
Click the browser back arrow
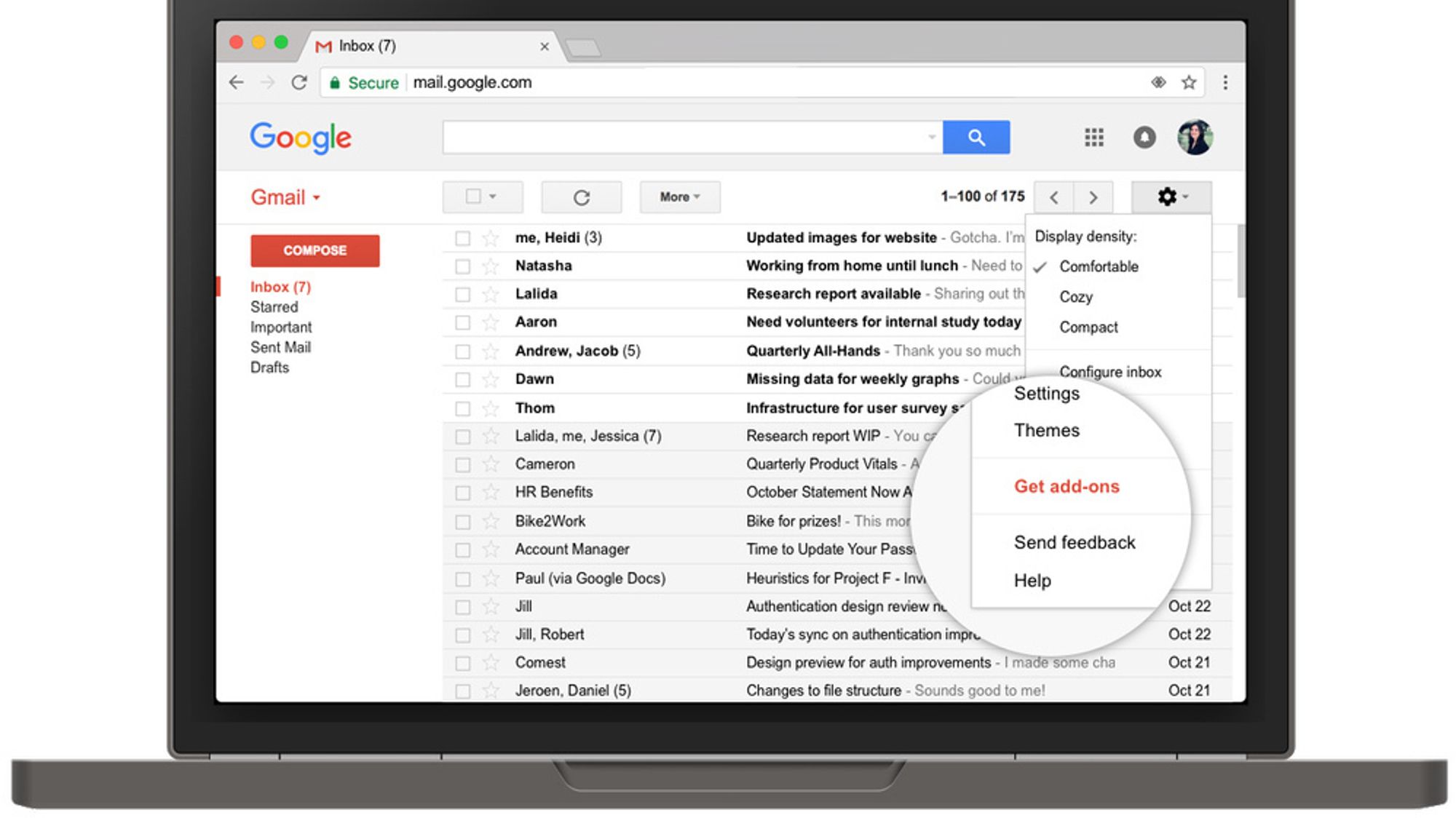pyautogui.click(x=236, y=82)
